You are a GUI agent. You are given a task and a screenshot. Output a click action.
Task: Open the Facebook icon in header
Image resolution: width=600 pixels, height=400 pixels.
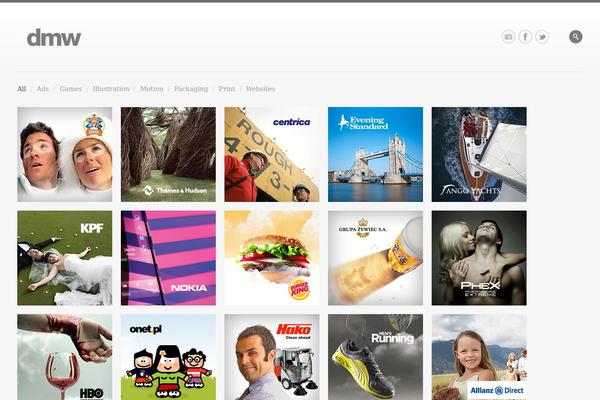click(525, 37)
